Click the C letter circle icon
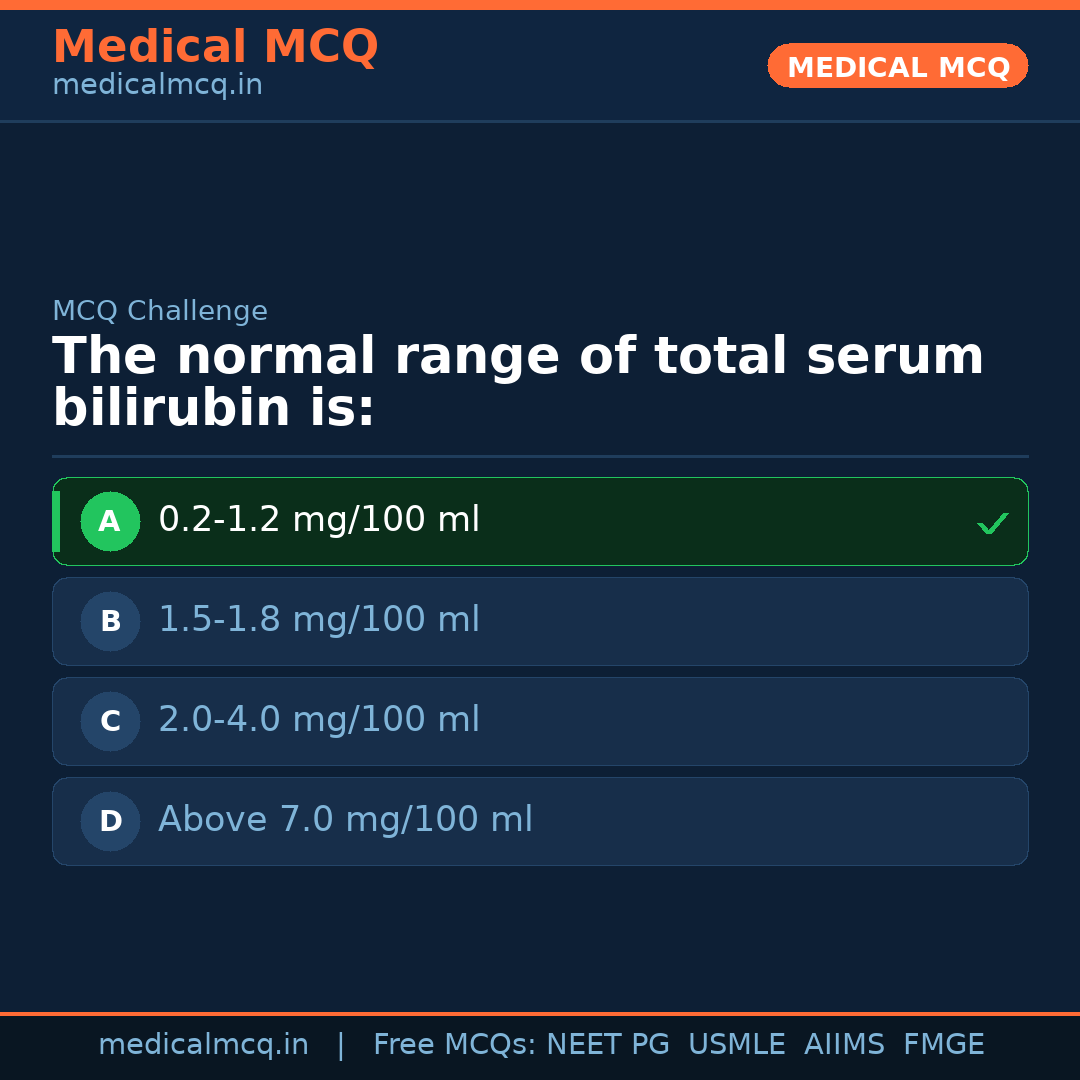 110,721
